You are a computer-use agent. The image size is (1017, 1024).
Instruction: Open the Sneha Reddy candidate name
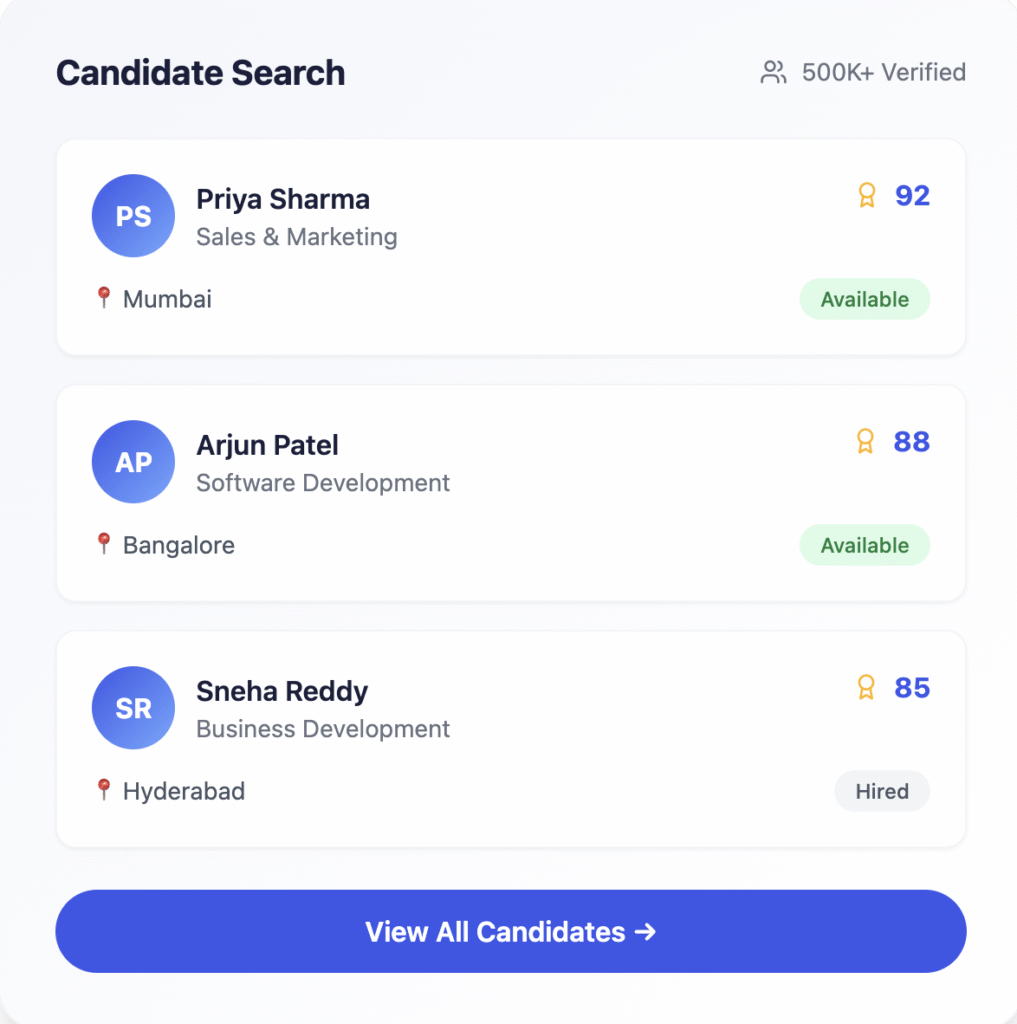(282, 691)
